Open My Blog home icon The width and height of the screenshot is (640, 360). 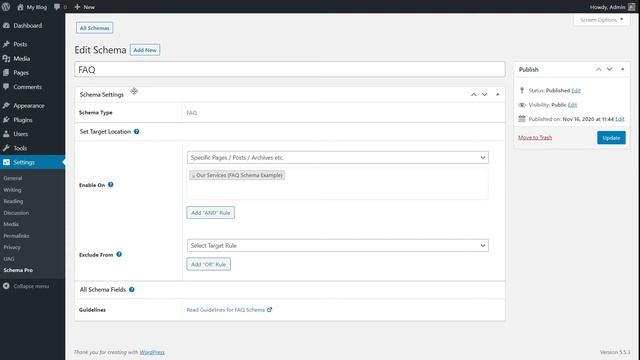coord(20,7)
